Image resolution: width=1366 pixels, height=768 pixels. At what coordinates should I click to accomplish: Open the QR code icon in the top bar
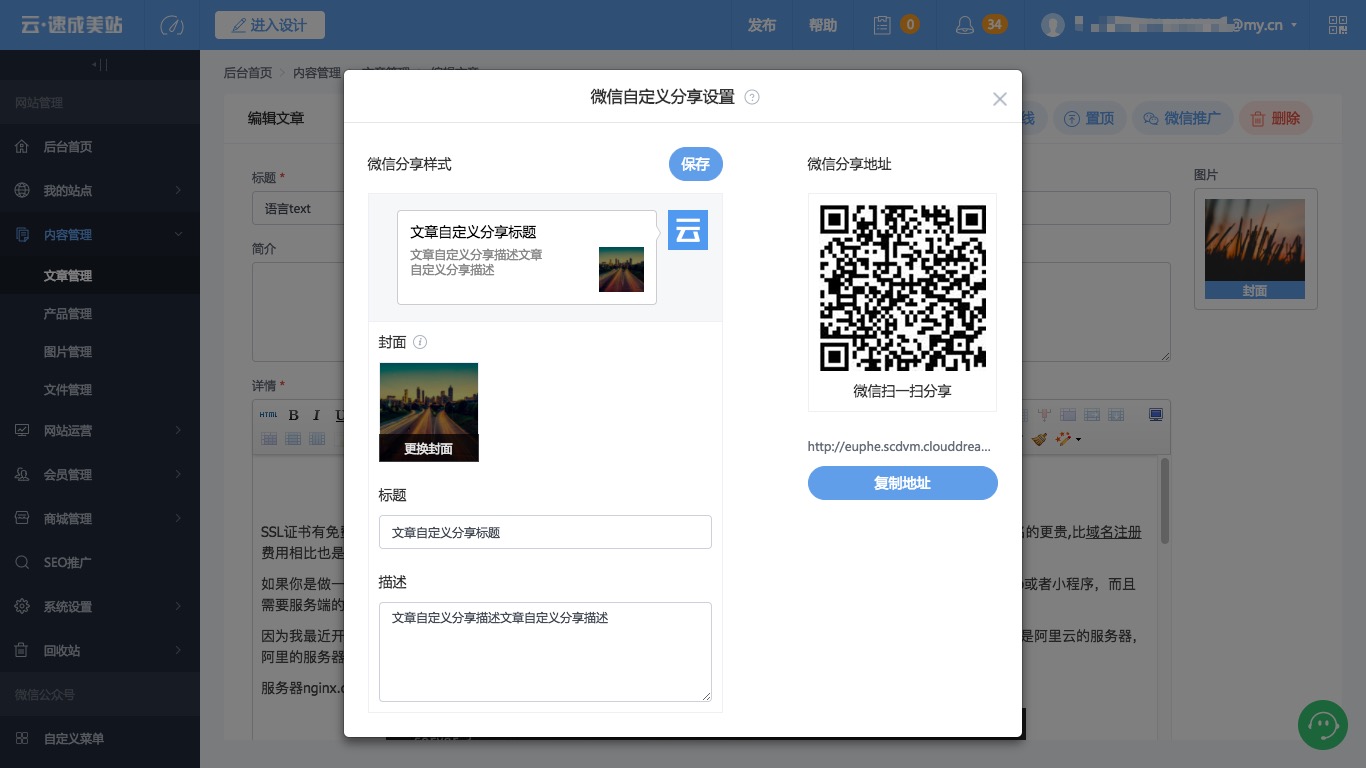1338,25
